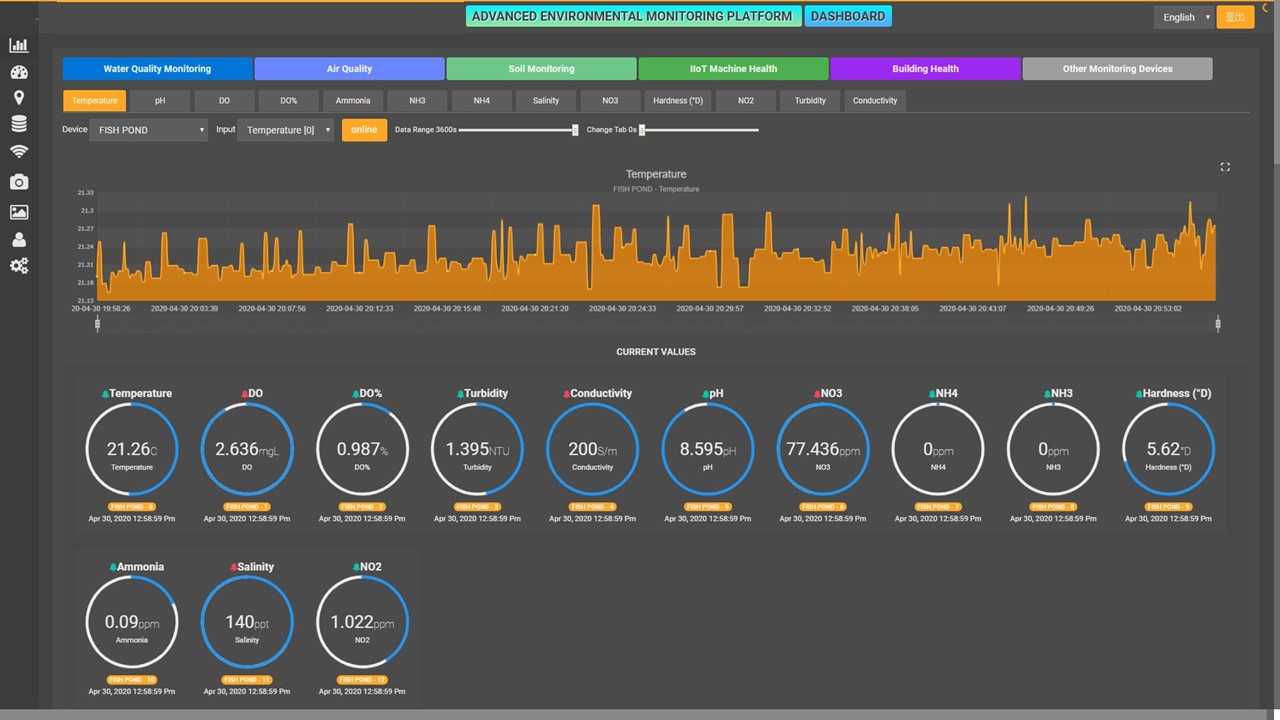Select the WiFi connectivity icon

point(18,151)
